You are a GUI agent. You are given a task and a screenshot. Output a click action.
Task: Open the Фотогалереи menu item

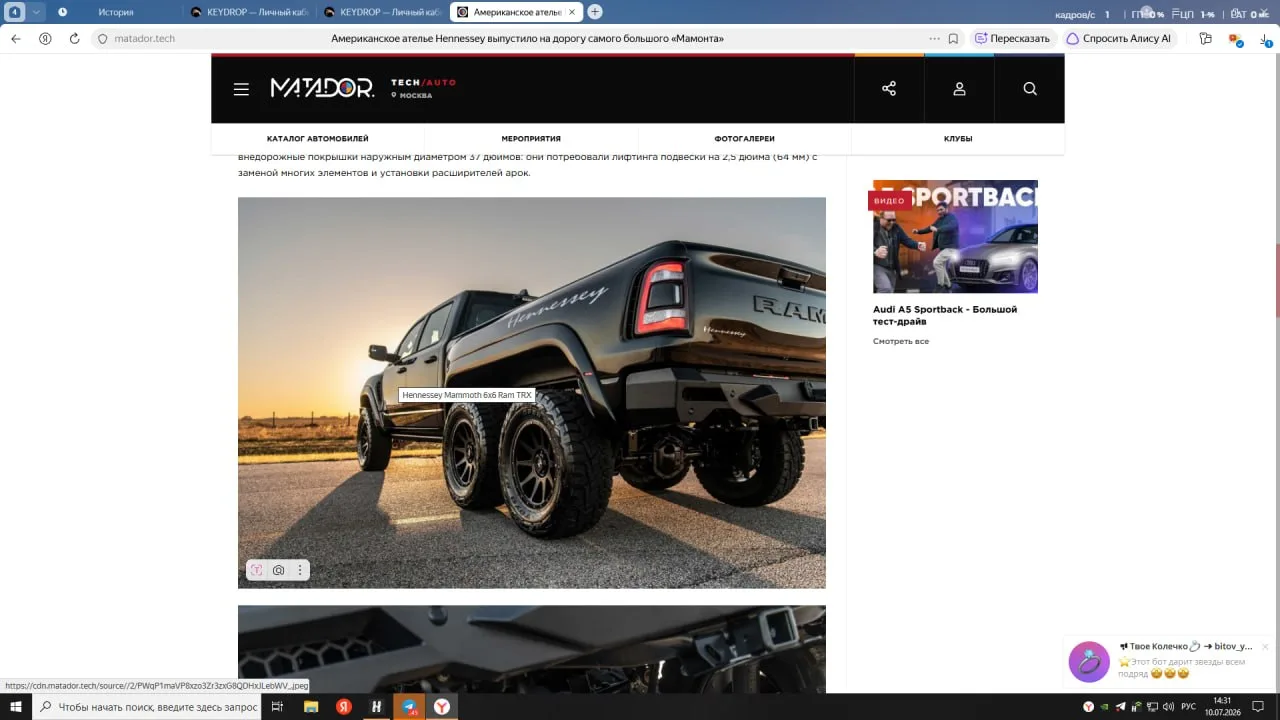click(x=744, y=139)
